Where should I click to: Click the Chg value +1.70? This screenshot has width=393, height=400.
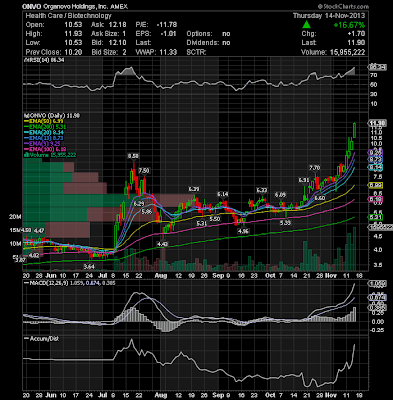point(356,34)
